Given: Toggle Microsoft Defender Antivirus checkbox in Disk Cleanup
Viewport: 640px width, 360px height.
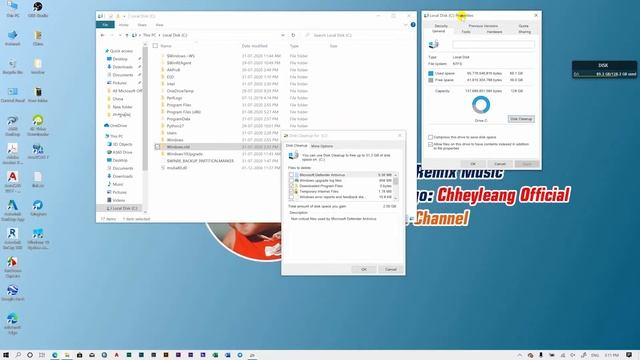Looking at the screenshot, I should [x=291, y=175].
